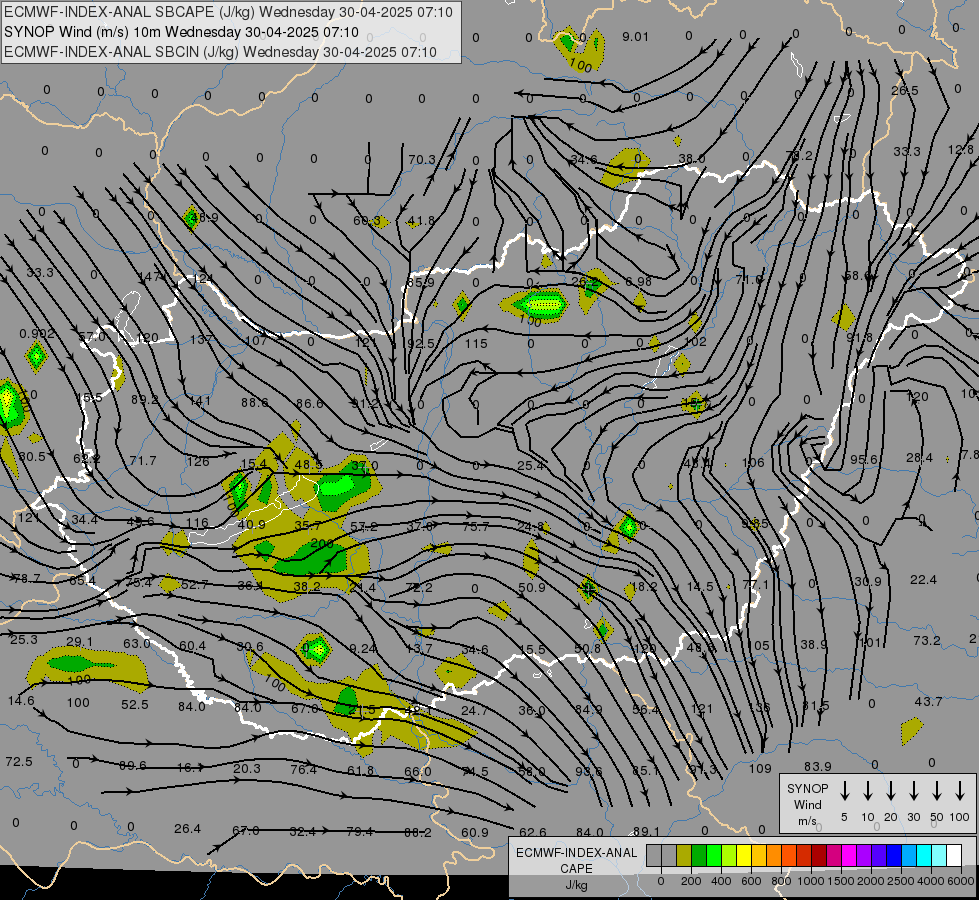Click the 22.4 value on the map
979x900 pixels.
tap(923, 580)
